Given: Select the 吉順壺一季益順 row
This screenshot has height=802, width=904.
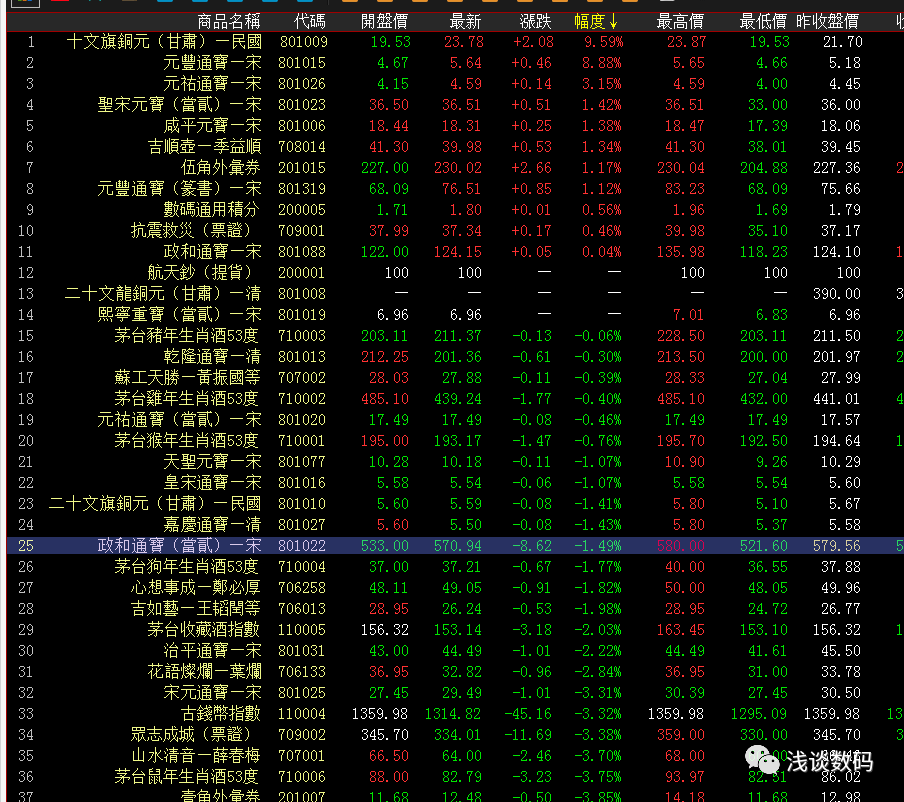Looking at the screenshot, I should pyautogui.click(x=455, y=147).
